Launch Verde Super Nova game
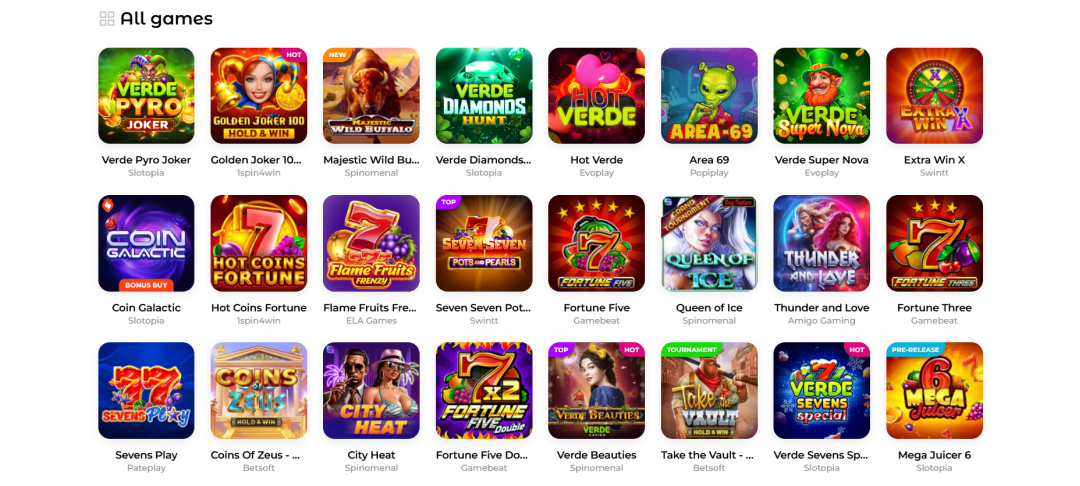The image size is (1080, 486). (822, 96)
